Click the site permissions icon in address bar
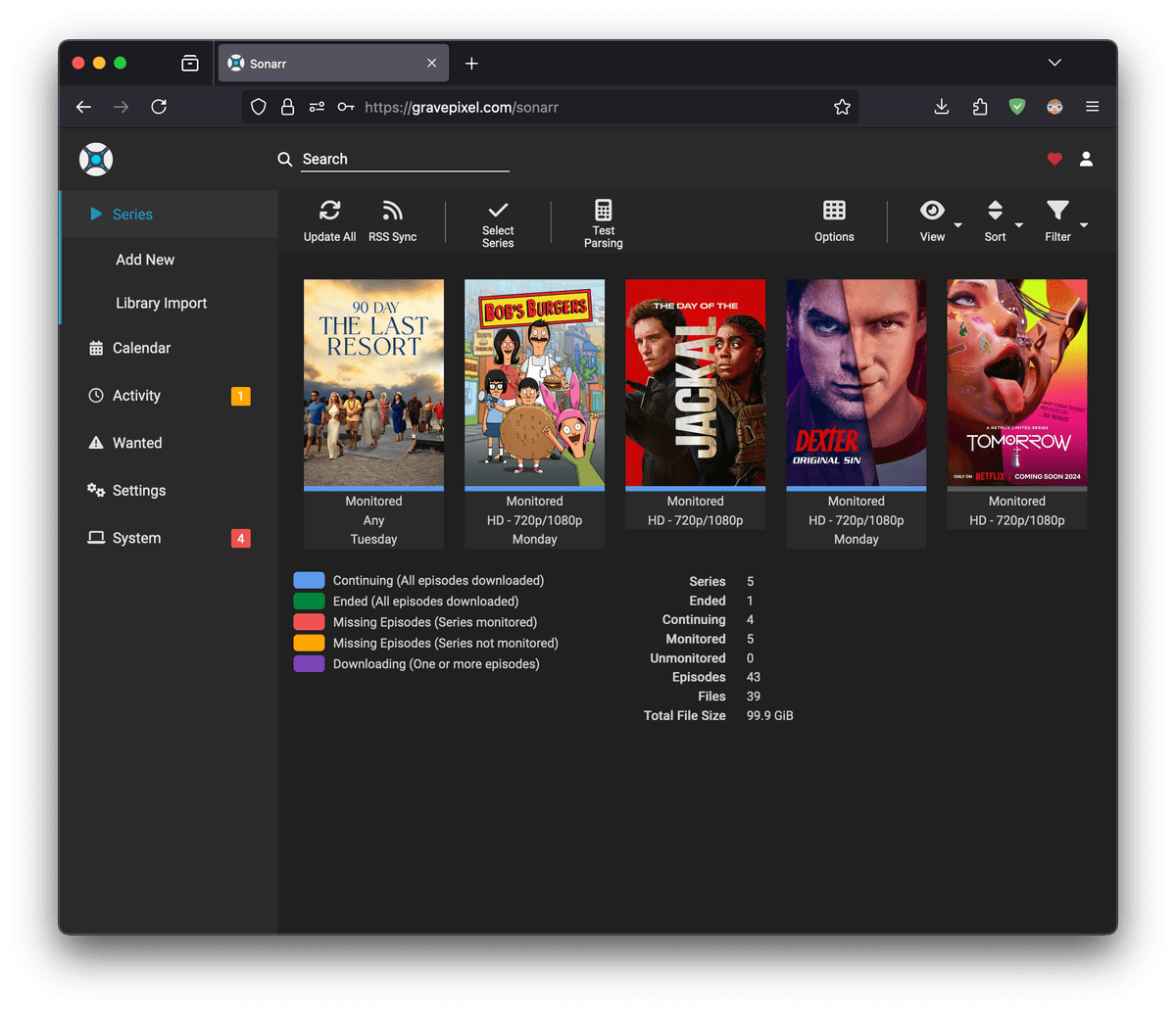 pos(317,107)
